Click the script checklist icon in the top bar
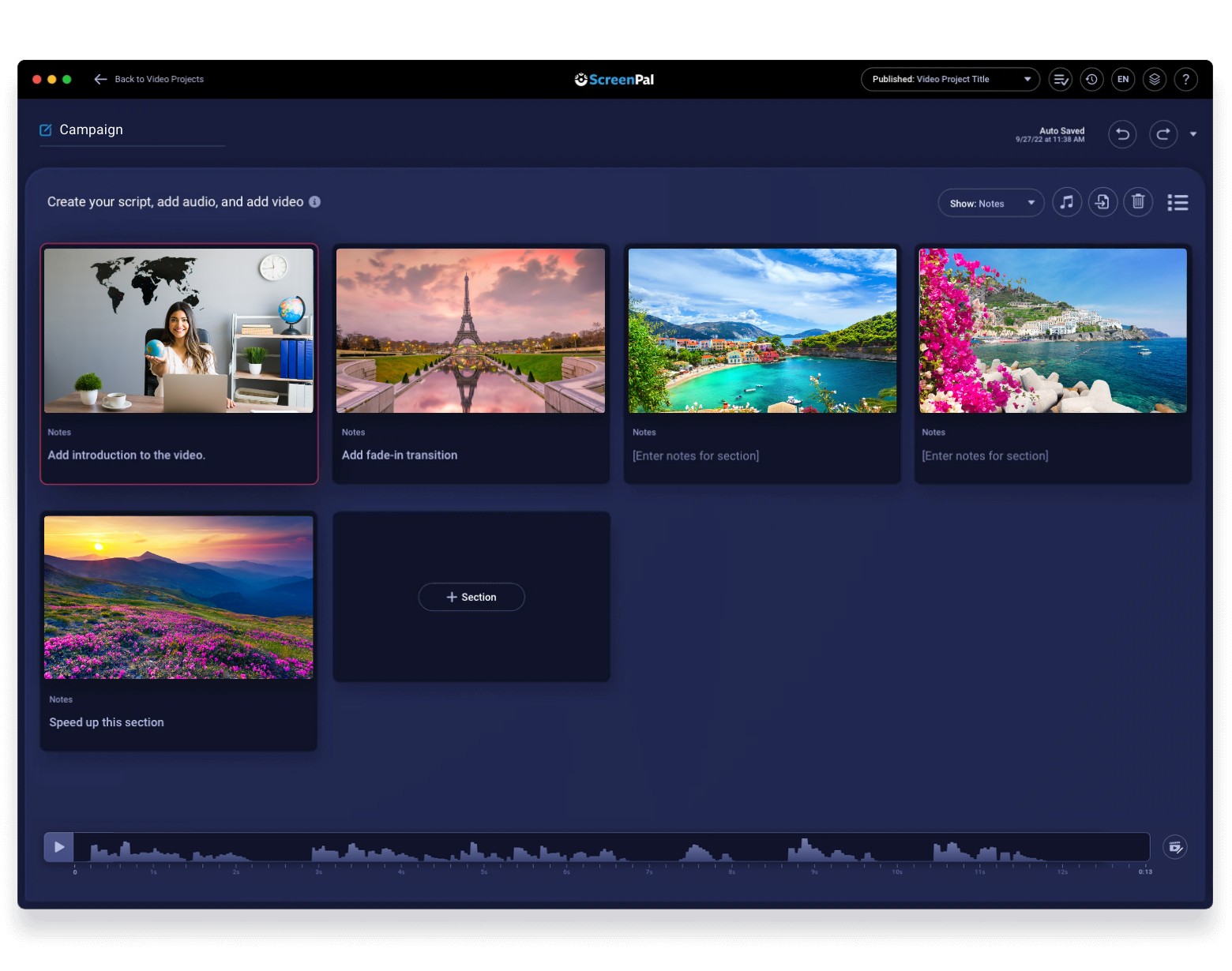 (1060, 79)
